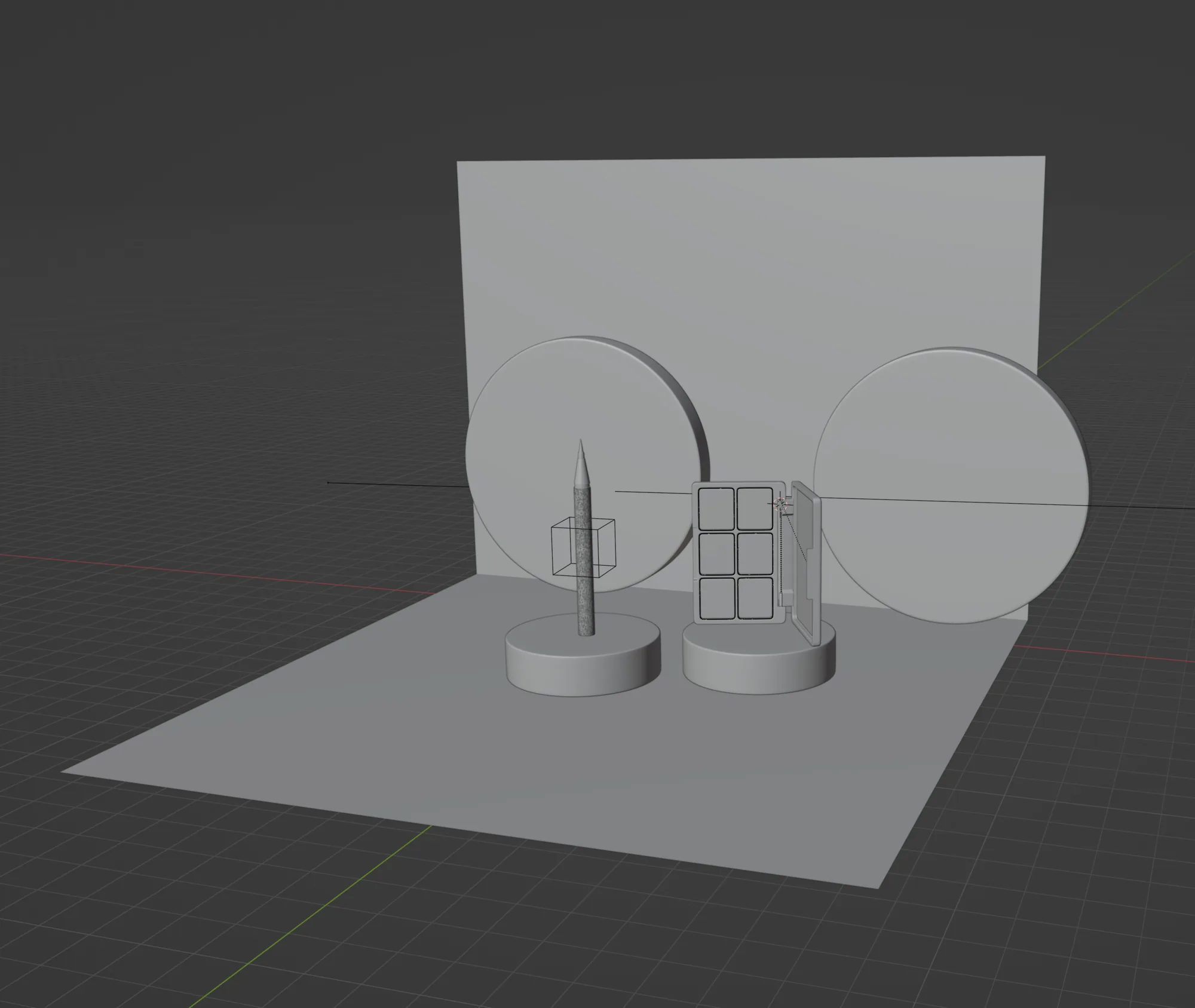The image size is (1195, 1008).
Task: Select the round disc beside the palette lid
Action: point(951,485)
